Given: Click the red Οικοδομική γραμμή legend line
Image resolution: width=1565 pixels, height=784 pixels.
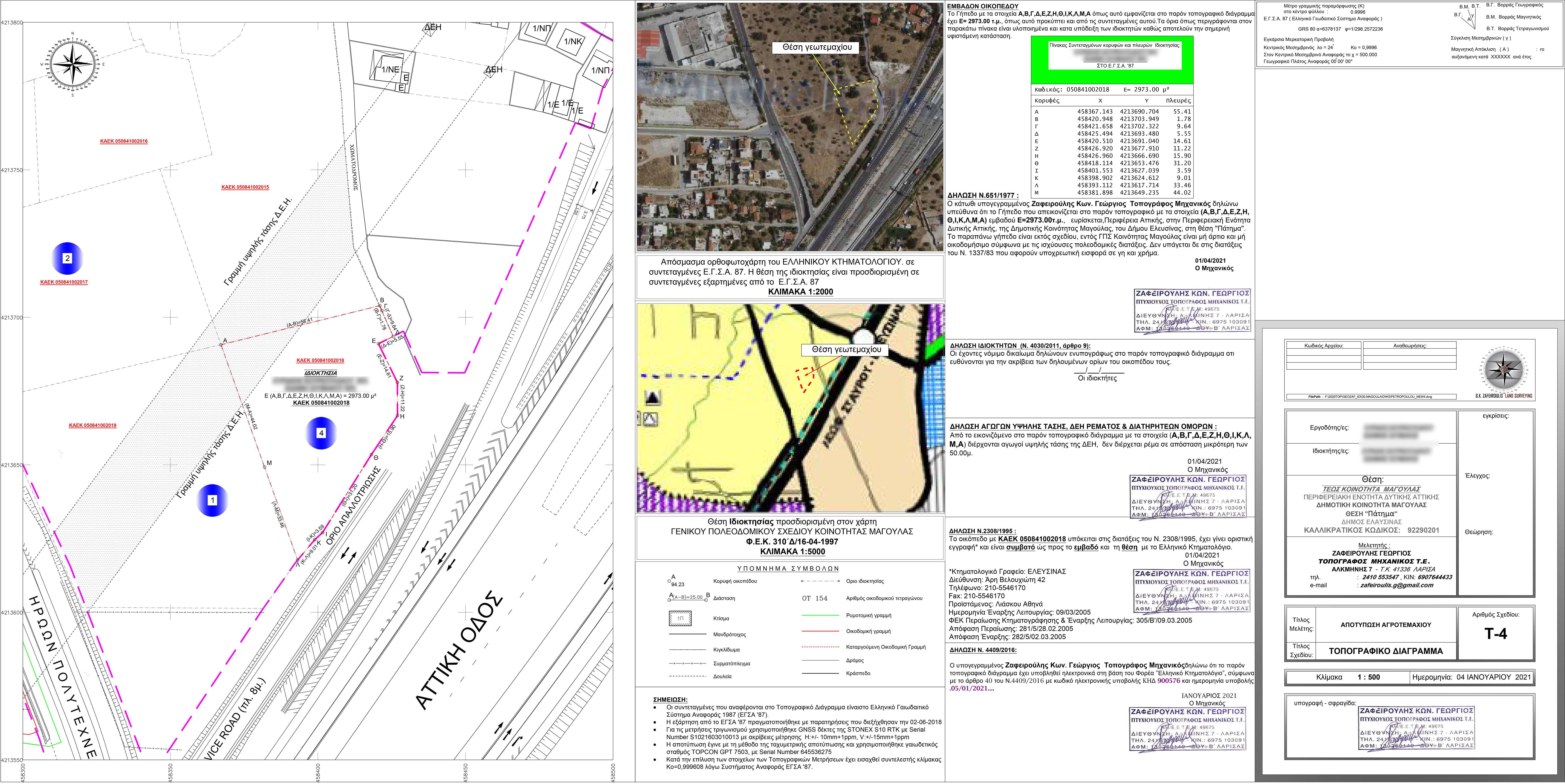Looking at the screenshot, I should [820, 631].
